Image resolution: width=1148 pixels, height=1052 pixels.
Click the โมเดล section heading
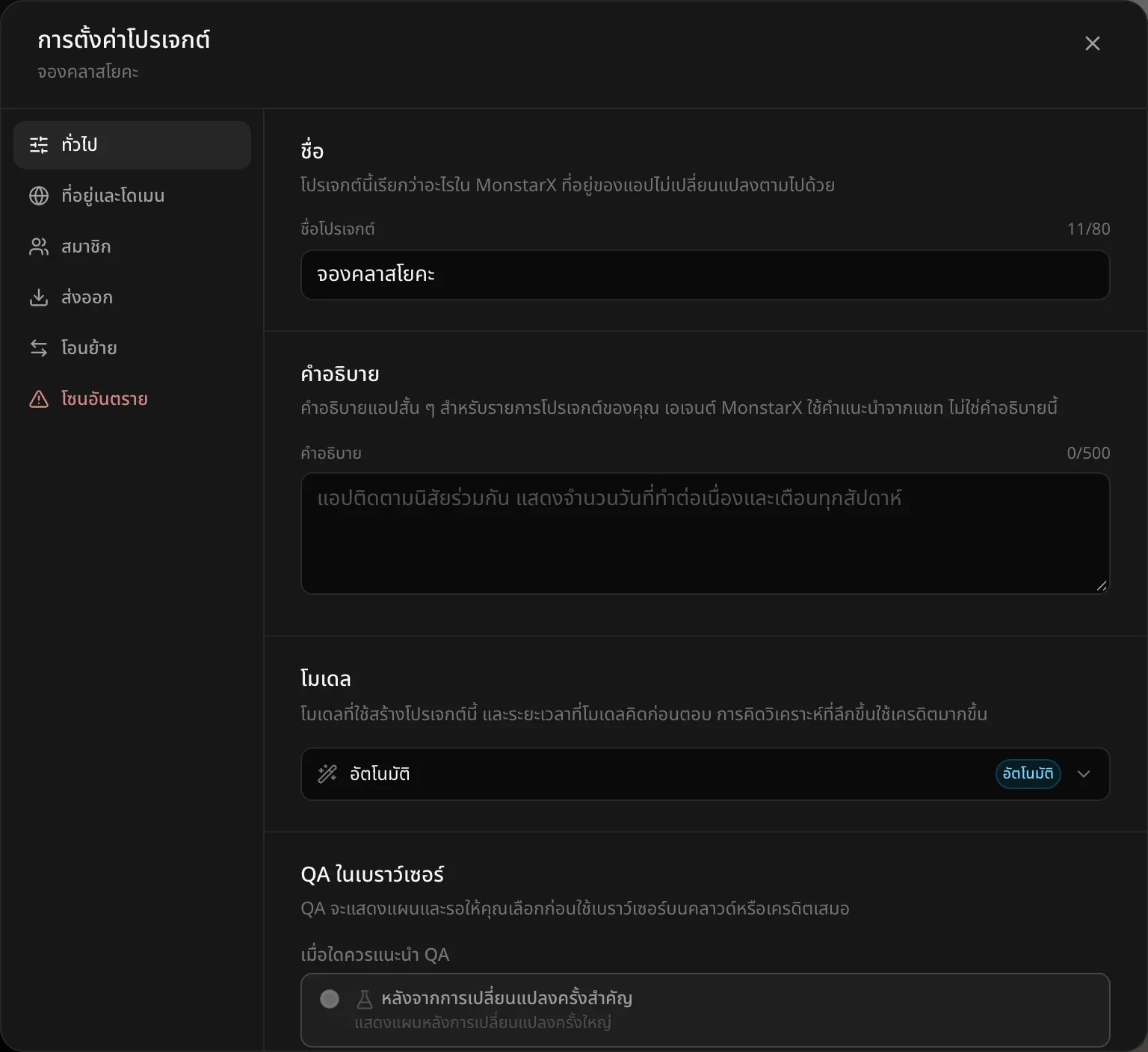pos(325,678)
